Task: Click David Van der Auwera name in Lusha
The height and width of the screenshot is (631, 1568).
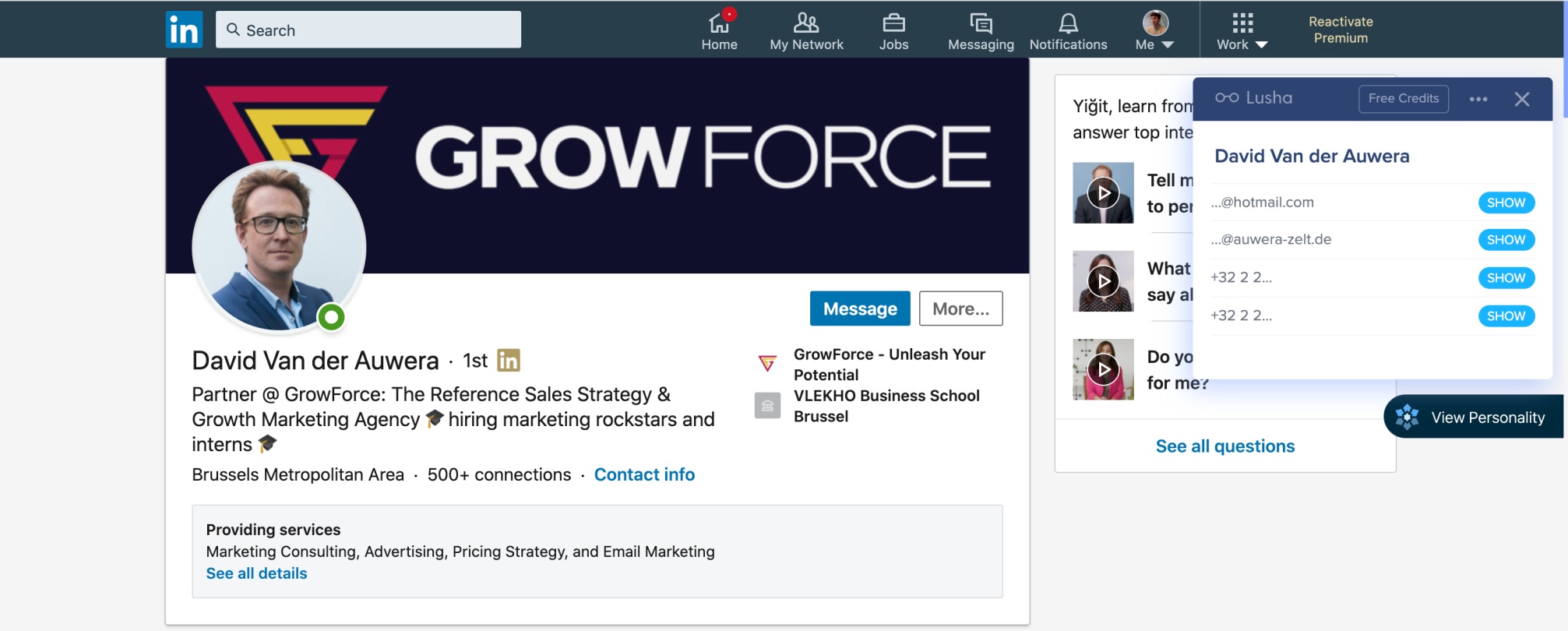Action: coord(1312,156)
